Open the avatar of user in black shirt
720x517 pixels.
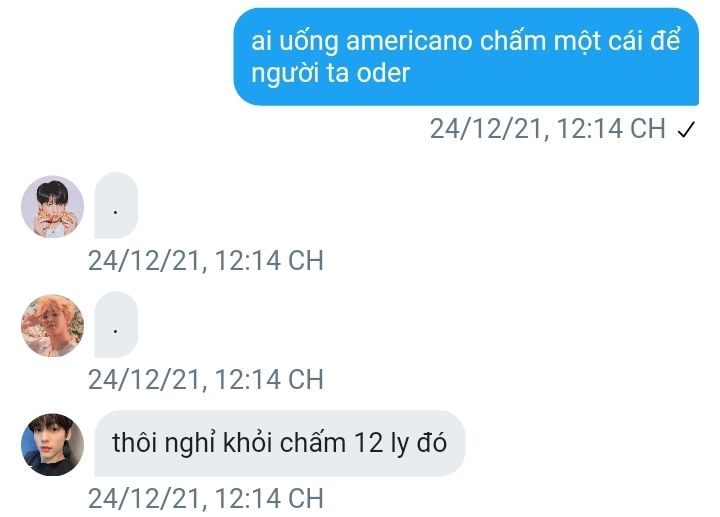tap(52, 444)
